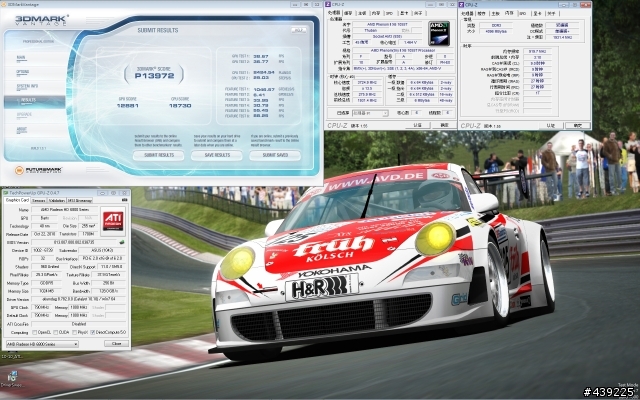Click the right CPU-Z title bar Z icon
This screenshot has height=400, width=640.
(x=462, y=4)
